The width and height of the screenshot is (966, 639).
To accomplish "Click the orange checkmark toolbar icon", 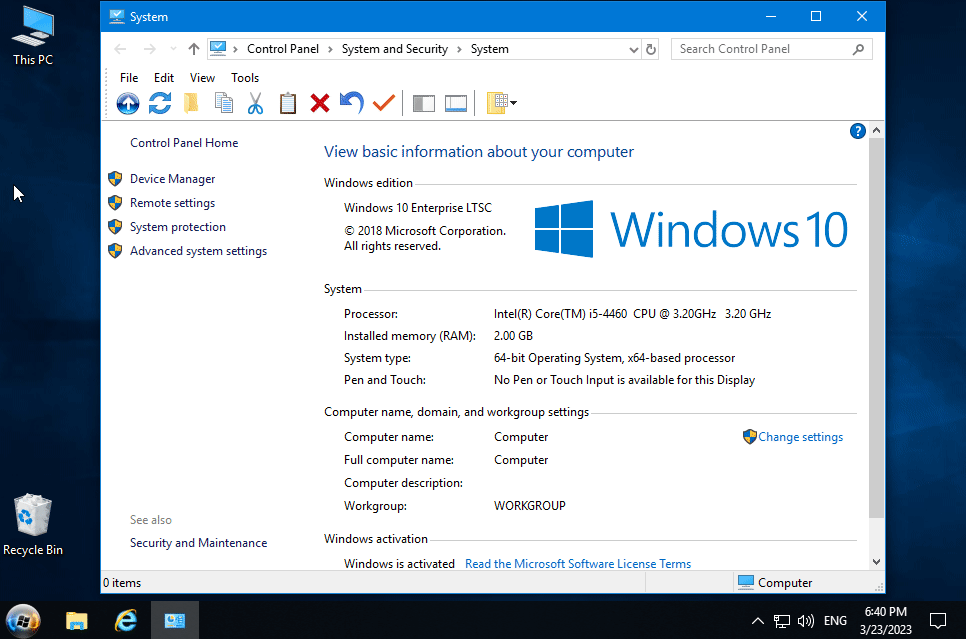I will click(x=384, y=103).
